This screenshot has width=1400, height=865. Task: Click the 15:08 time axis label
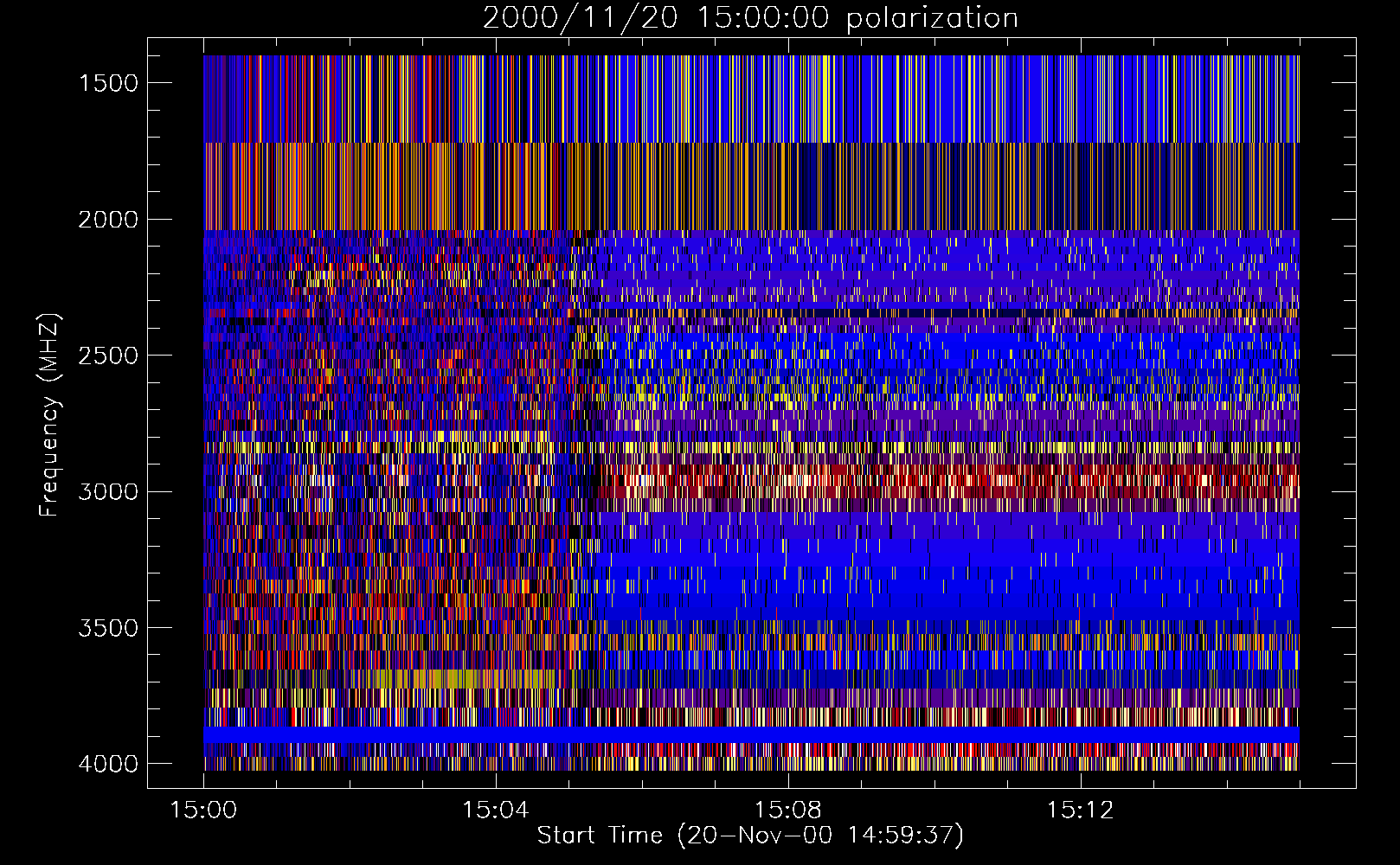787,811
